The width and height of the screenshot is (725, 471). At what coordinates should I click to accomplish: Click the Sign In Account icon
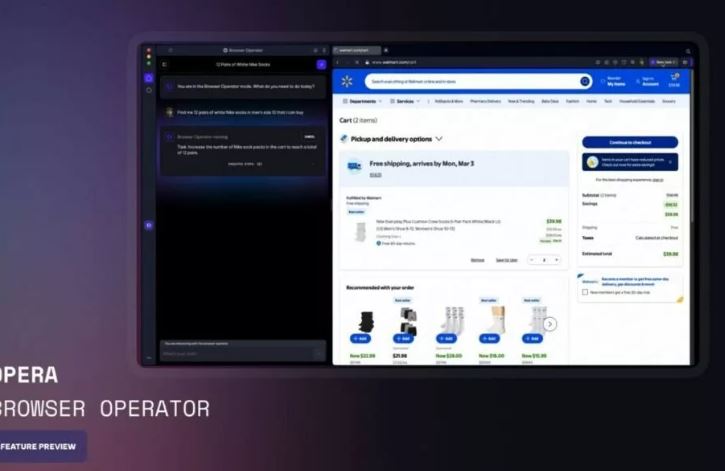click(x=648, y=81)
